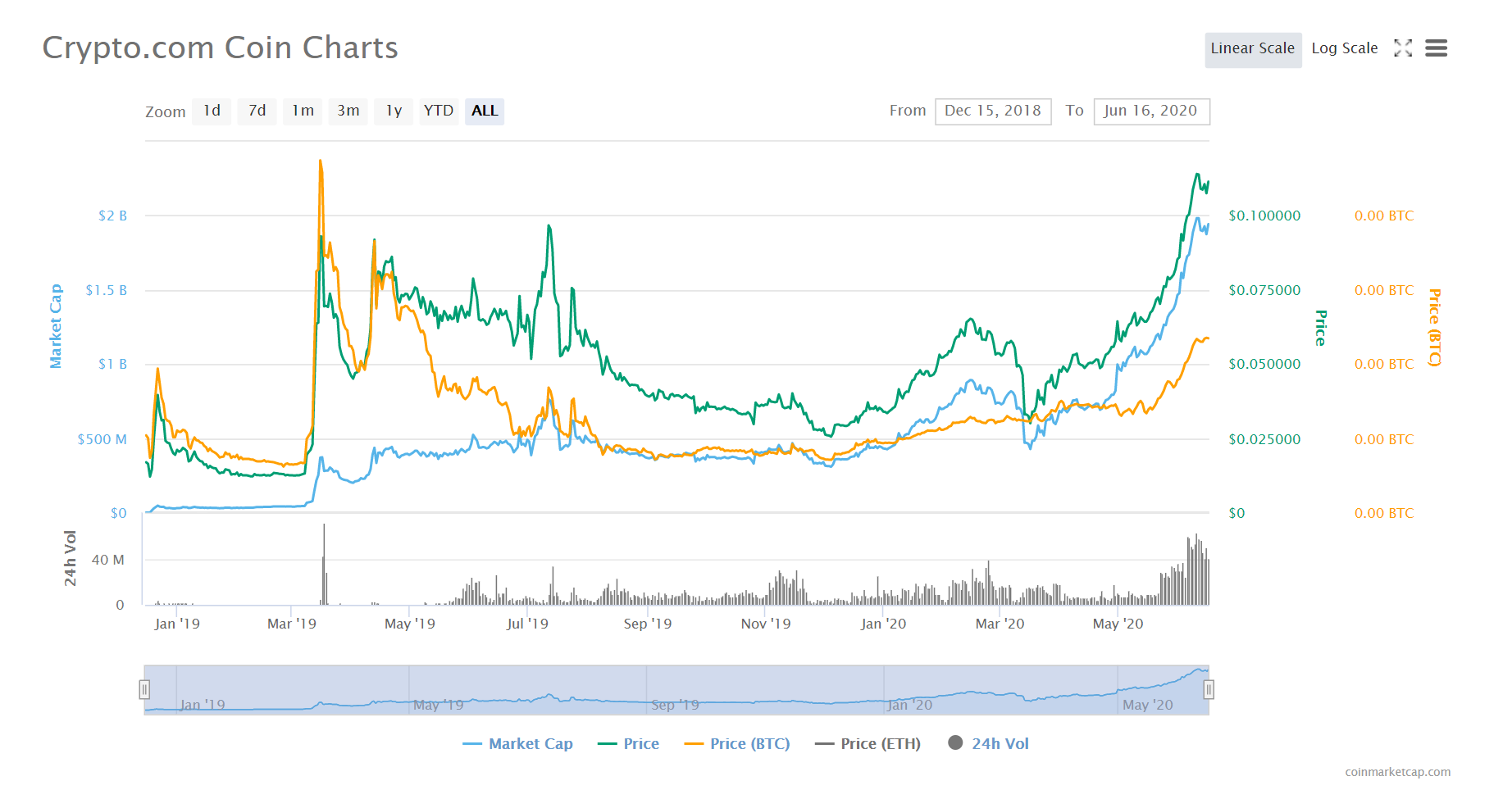Toggle Price (BTC) series visibility

[737, 743]
